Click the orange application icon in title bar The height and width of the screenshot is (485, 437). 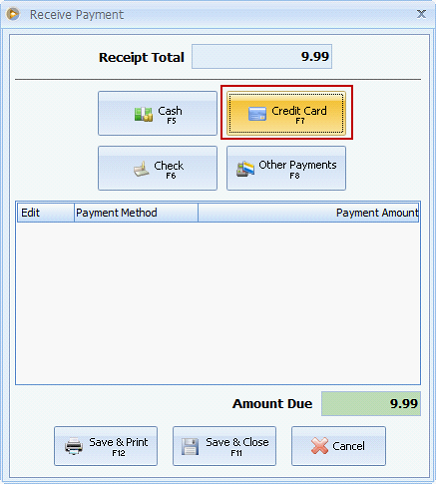[13, 14]
